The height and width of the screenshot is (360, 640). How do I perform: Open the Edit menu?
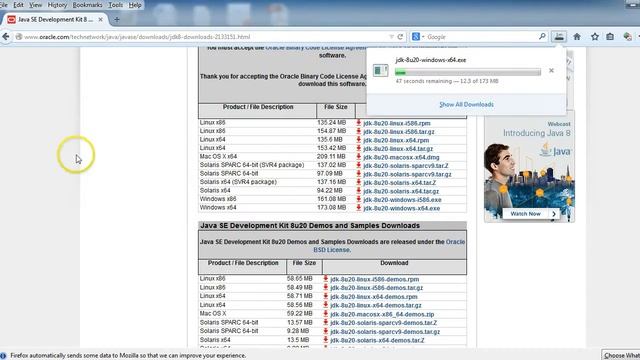(x=18, y=5)
